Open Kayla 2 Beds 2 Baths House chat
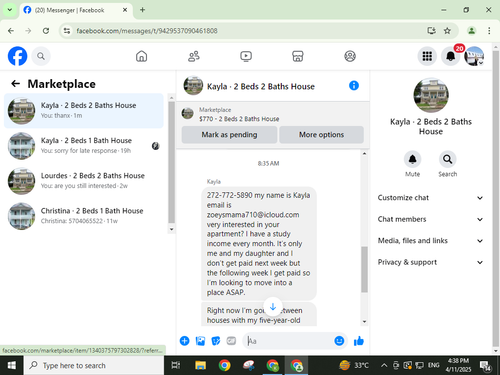This screenshot has height=375, width=500. click(84, 111)
